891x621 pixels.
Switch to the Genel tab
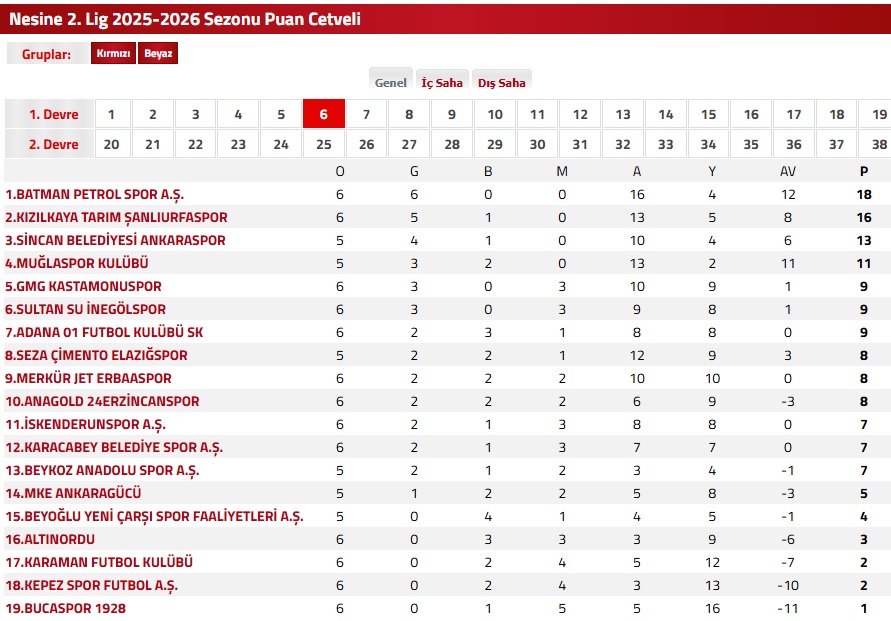pos(391,83)
